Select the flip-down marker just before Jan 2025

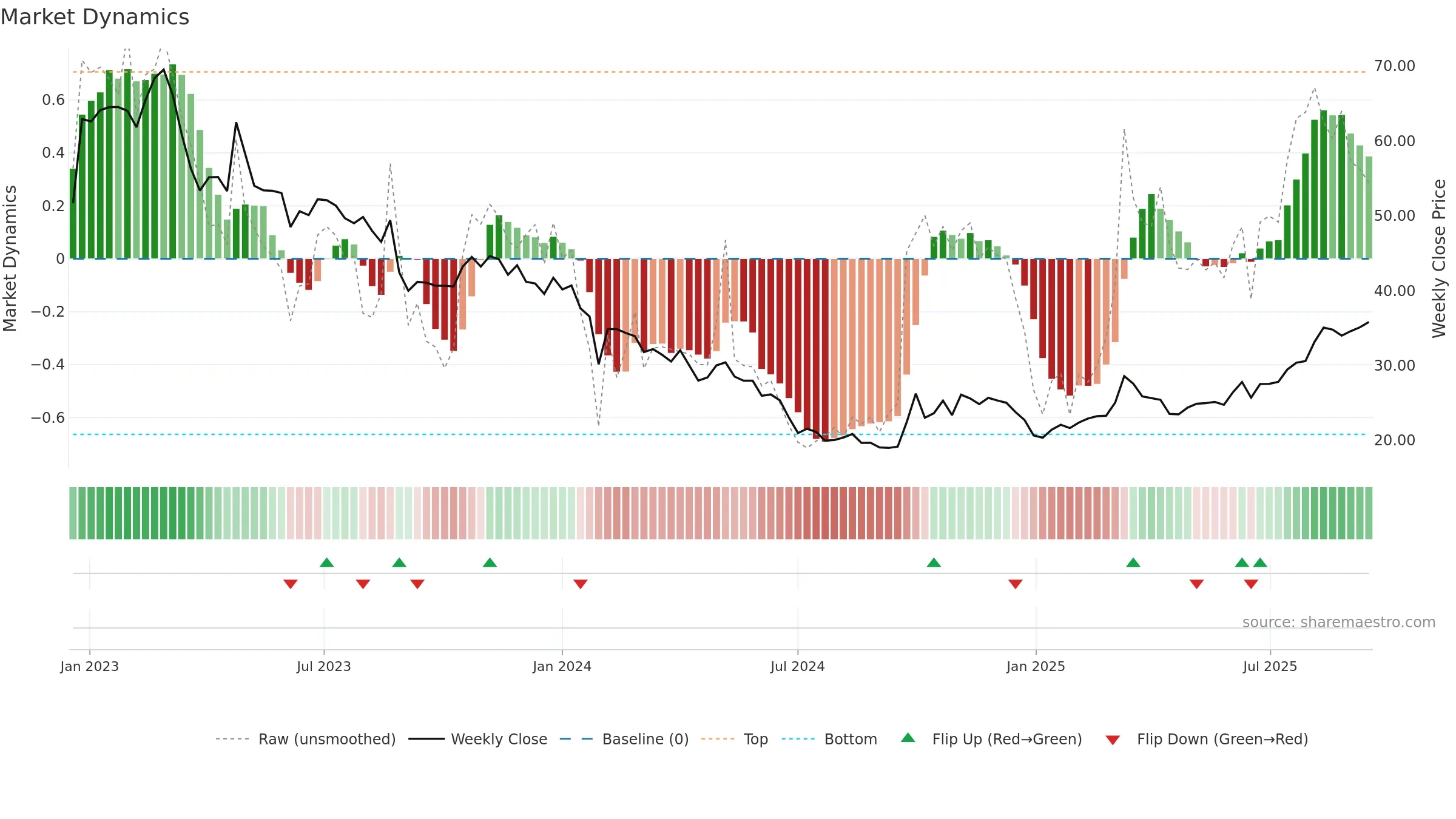tap(1016, 584)
